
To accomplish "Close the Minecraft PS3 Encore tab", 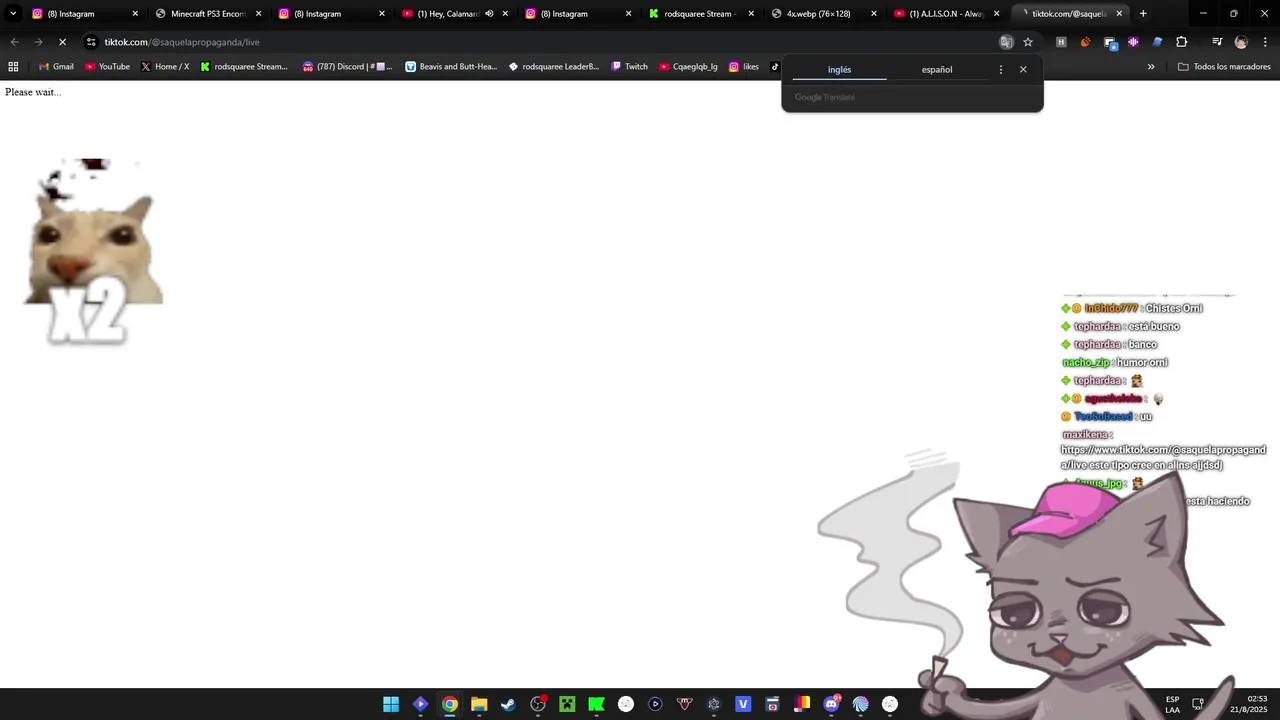I will coord(258,14).
